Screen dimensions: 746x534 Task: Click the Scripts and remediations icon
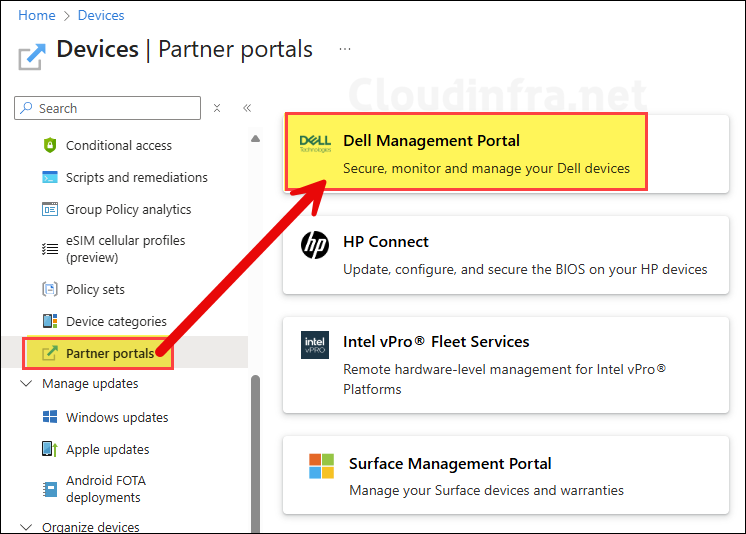coord(49,177)
